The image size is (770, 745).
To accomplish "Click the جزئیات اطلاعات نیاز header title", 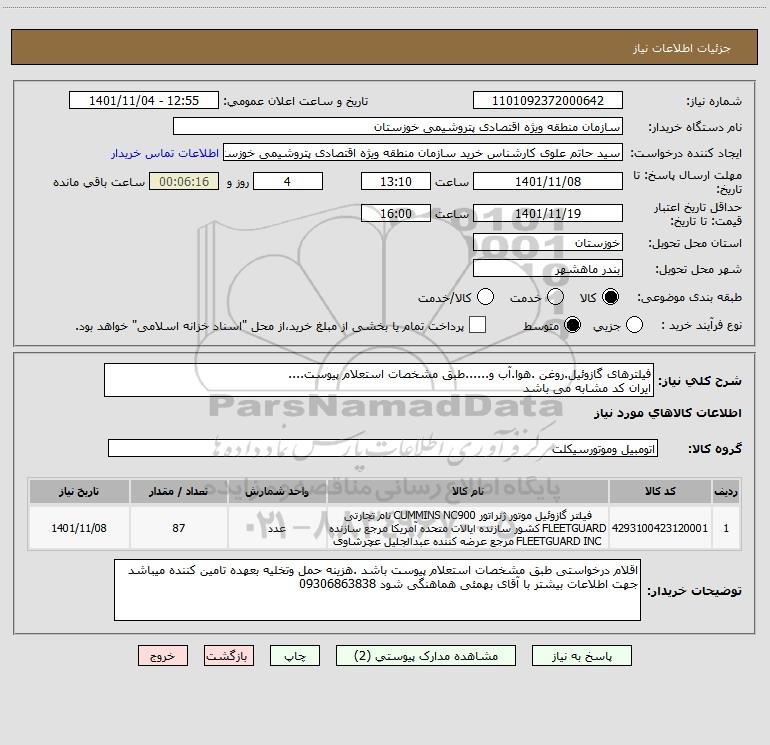I will 682,48.
